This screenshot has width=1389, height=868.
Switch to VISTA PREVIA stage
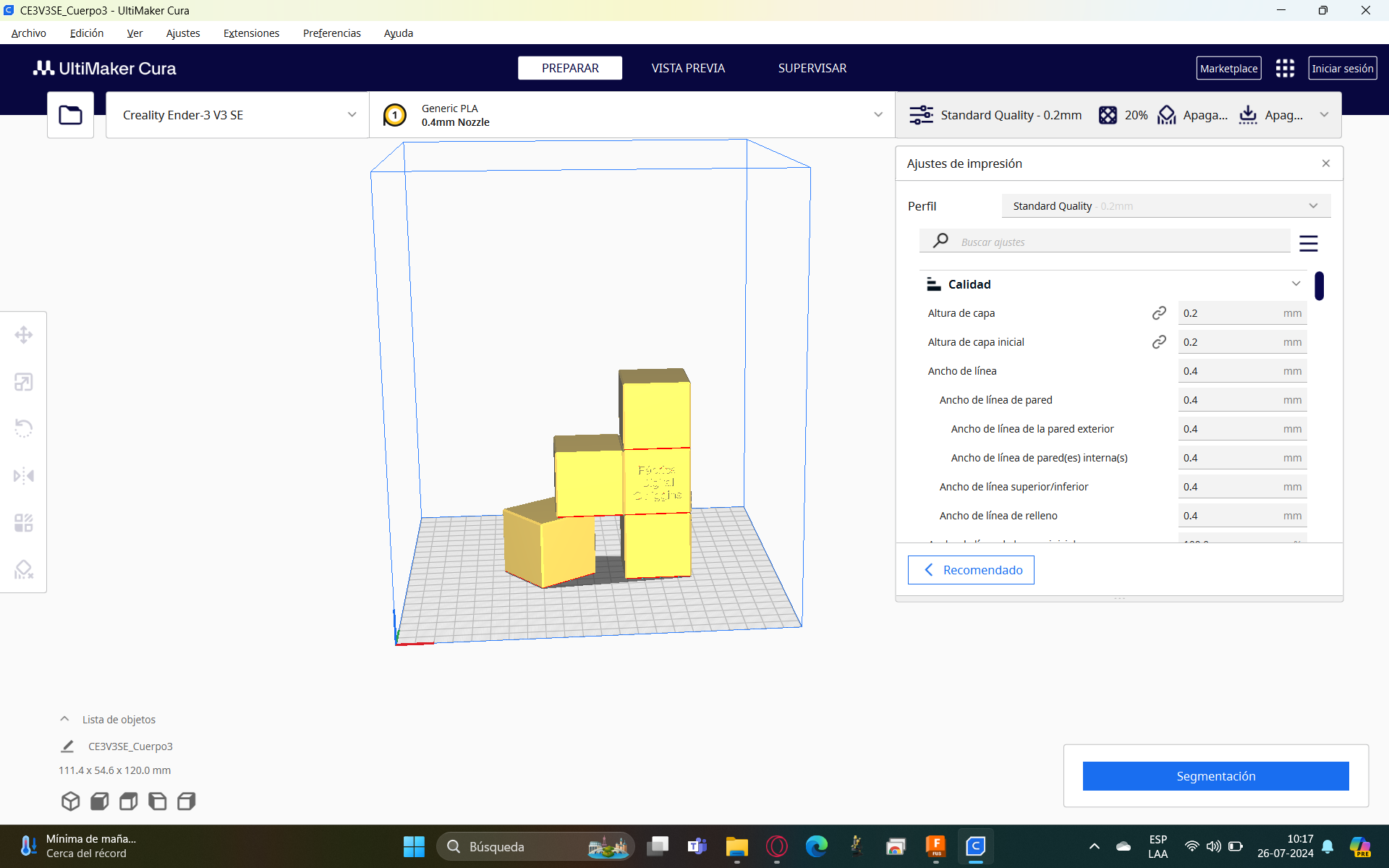tap(688, 68)
